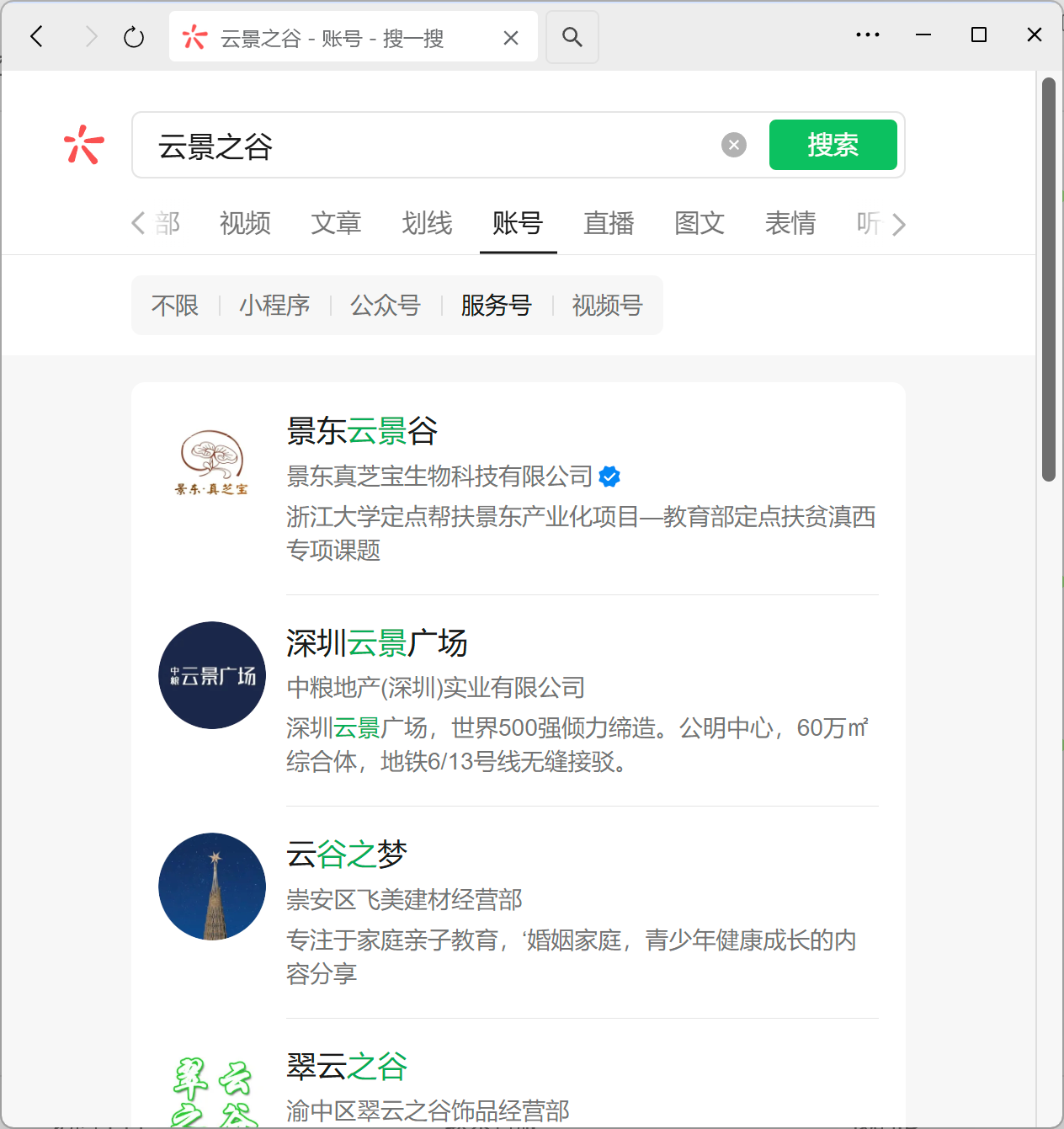Switch to the 划线 tab
1064x1129 pixels.
pyautogui.click(x=427, y=223)
